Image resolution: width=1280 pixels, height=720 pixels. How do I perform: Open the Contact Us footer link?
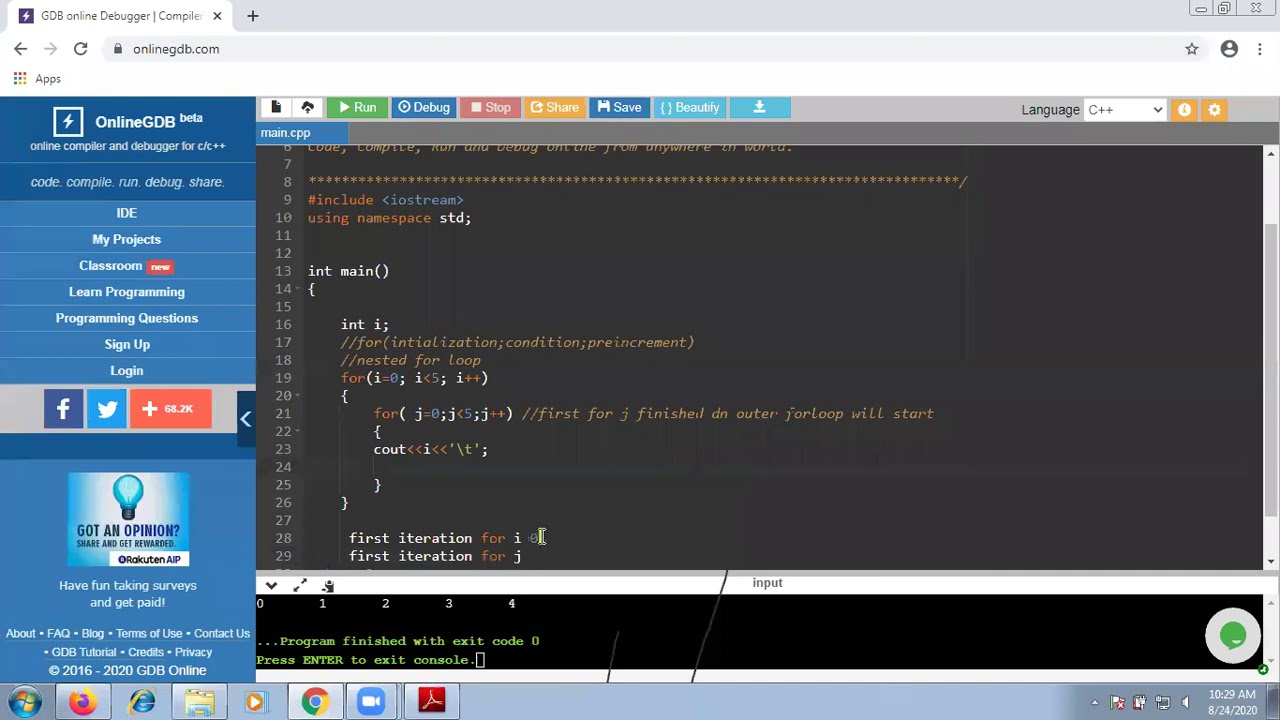pyautogui.click(x=222, y=633)
